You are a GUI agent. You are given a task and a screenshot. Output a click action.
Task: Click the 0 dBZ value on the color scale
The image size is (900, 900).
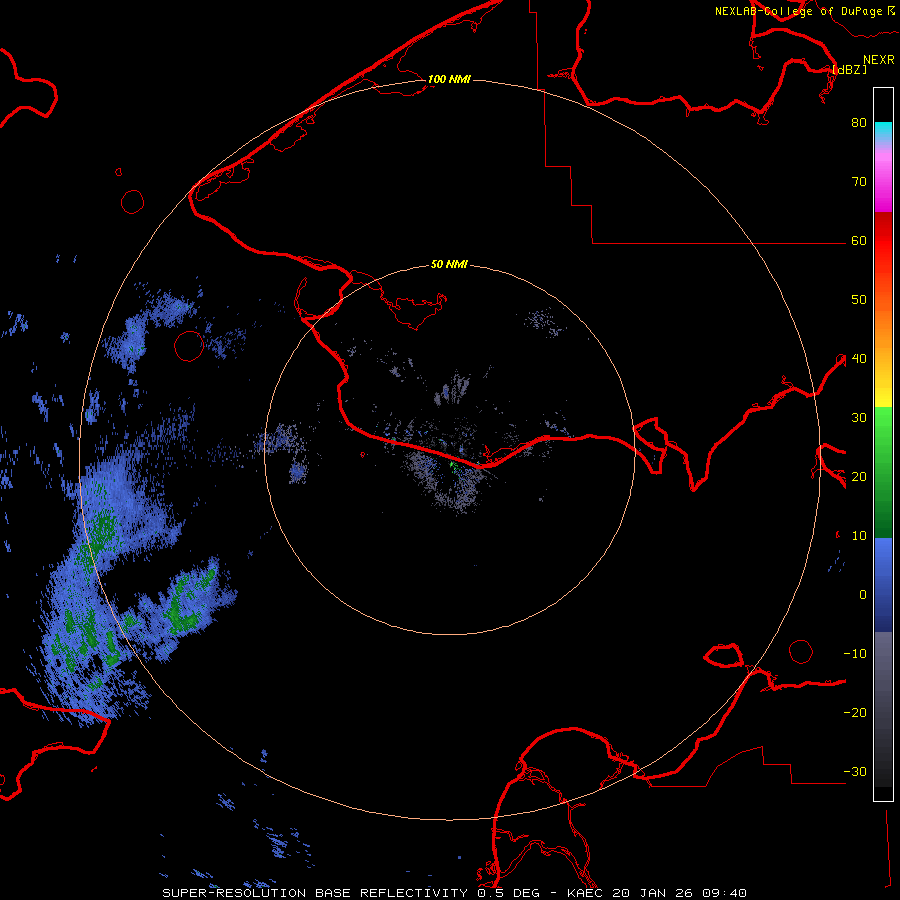pyautogui.click(x=863, y=595)
